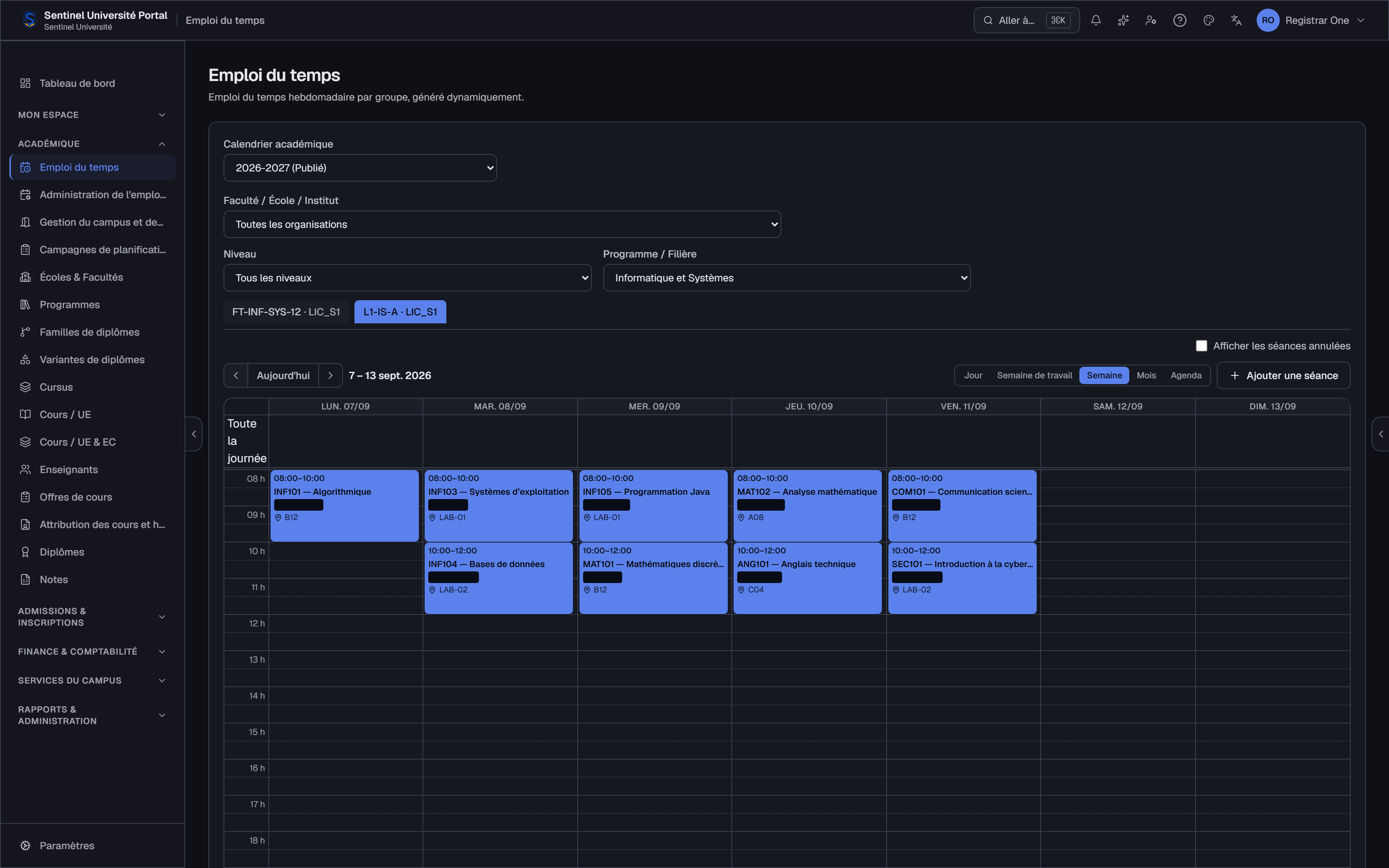Image resolution: width=1389 pixels, height=868 pixels.
Task: Open the INF104 — Bases de données session
Action: click(x=498, y=578)
